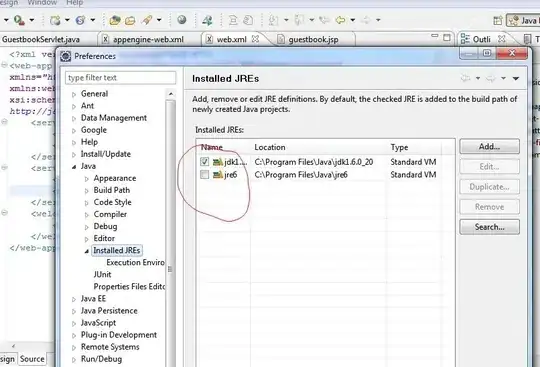Click the type filter text field
The height and width of the screenshot is (367, 540).
(121, 78)
